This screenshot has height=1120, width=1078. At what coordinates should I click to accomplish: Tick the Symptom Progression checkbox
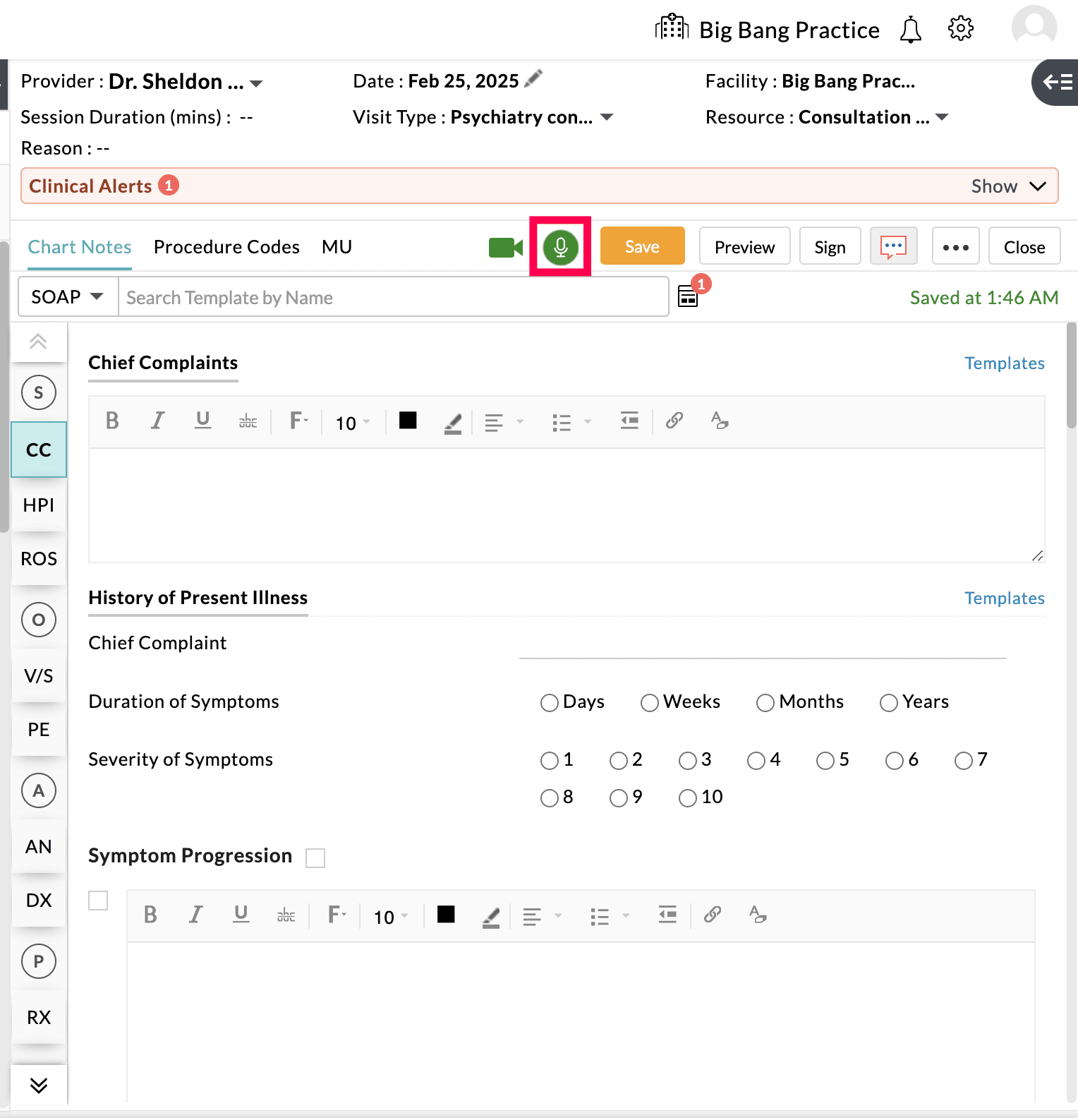tap(315, 858)
